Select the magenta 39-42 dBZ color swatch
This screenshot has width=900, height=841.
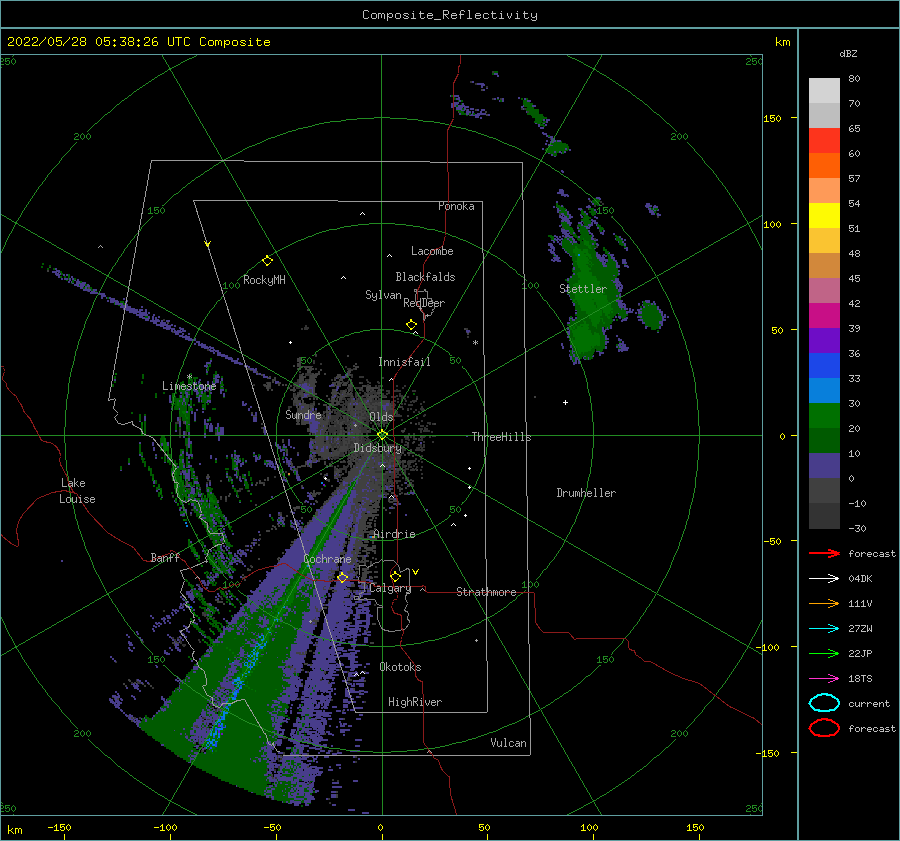click(824, 315)
